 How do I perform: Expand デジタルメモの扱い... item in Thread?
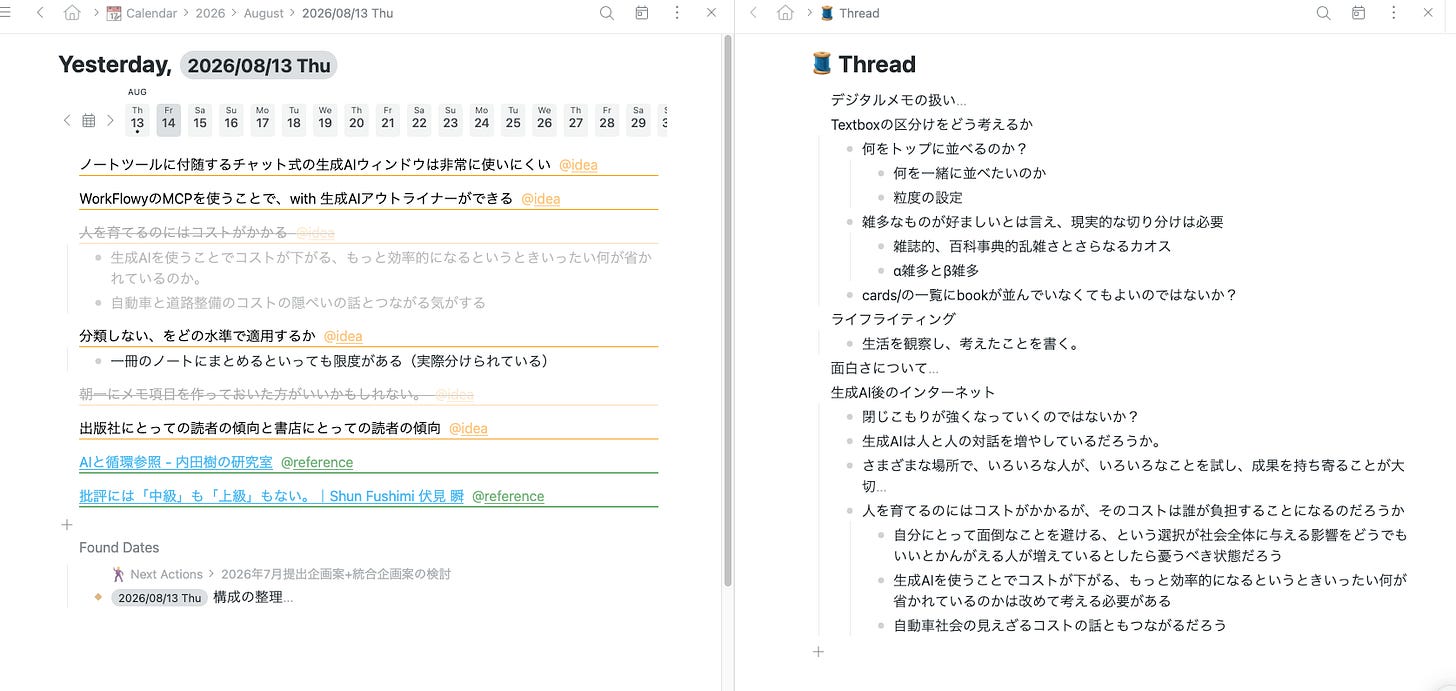(x=899, y=100)
